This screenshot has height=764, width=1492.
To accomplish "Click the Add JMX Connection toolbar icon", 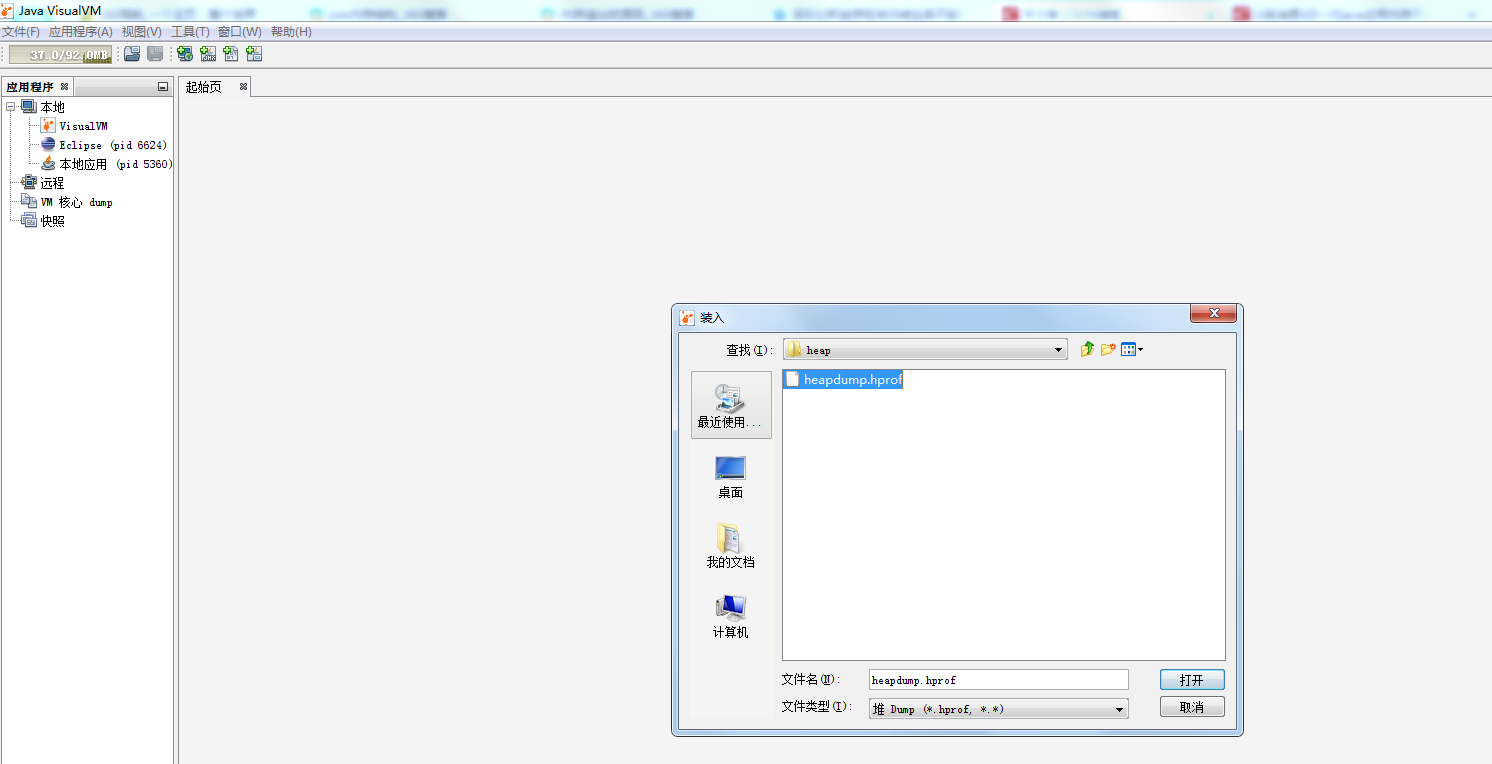I will tap(208, 54).
